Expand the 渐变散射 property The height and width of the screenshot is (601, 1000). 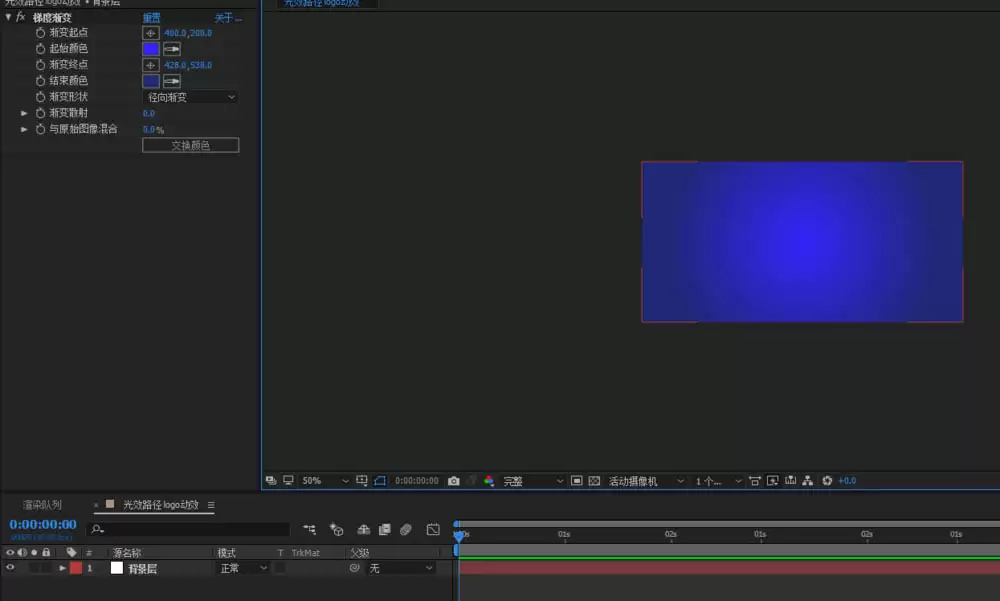24,113
